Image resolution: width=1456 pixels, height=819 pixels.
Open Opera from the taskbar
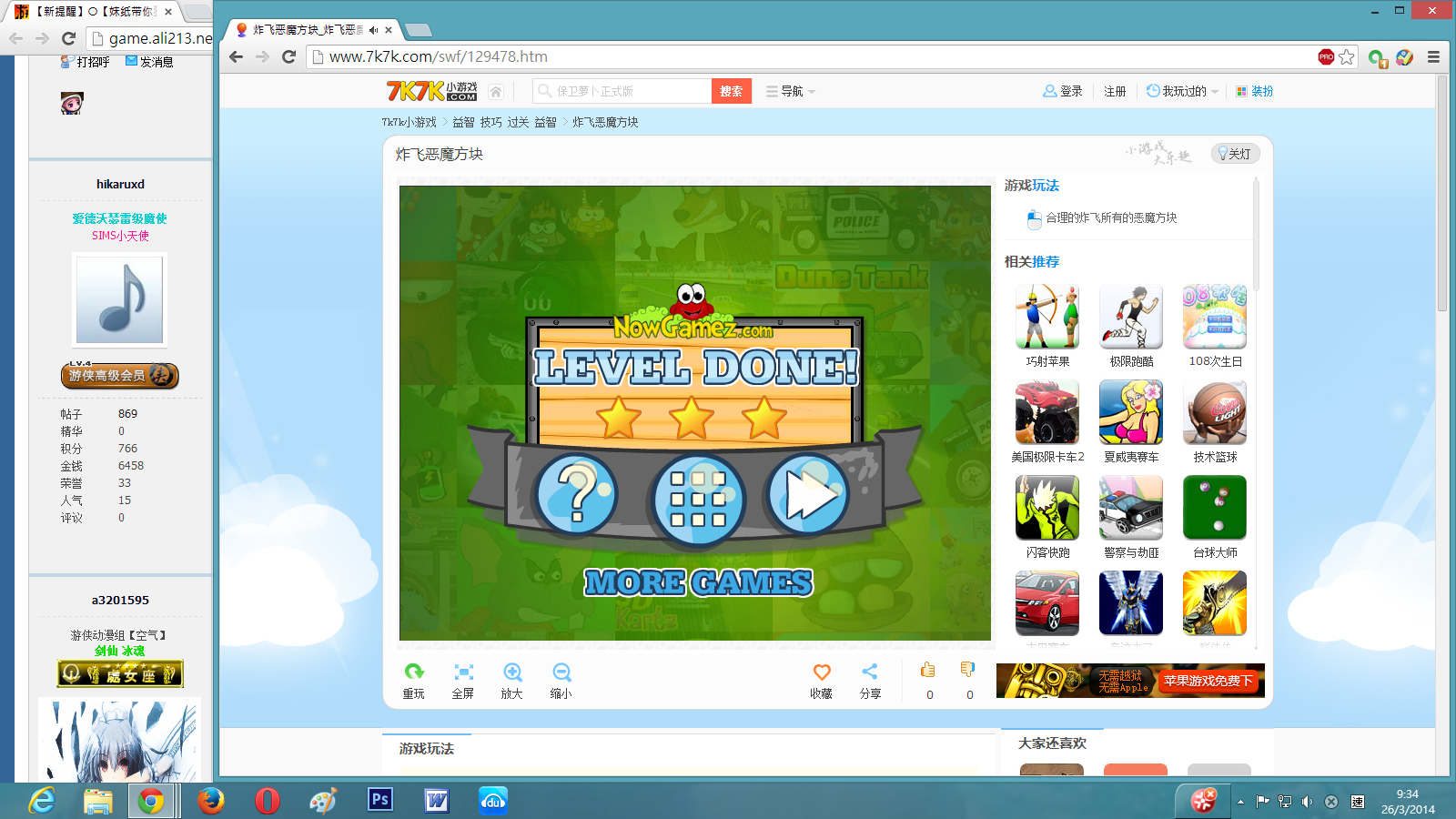[x=267, y=801]
